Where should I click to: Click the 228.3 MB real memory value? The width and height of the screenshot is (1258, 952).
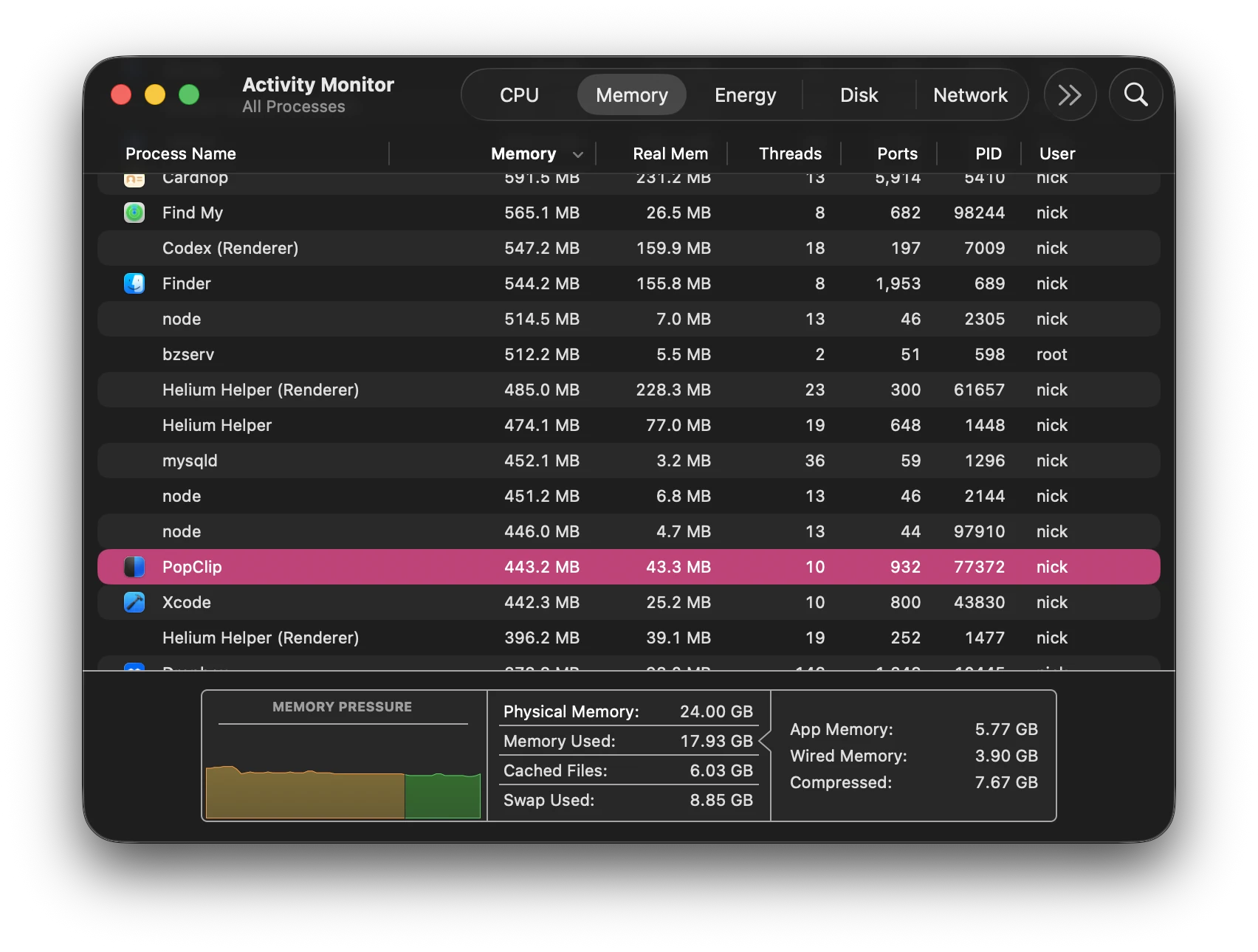[673, 390]
